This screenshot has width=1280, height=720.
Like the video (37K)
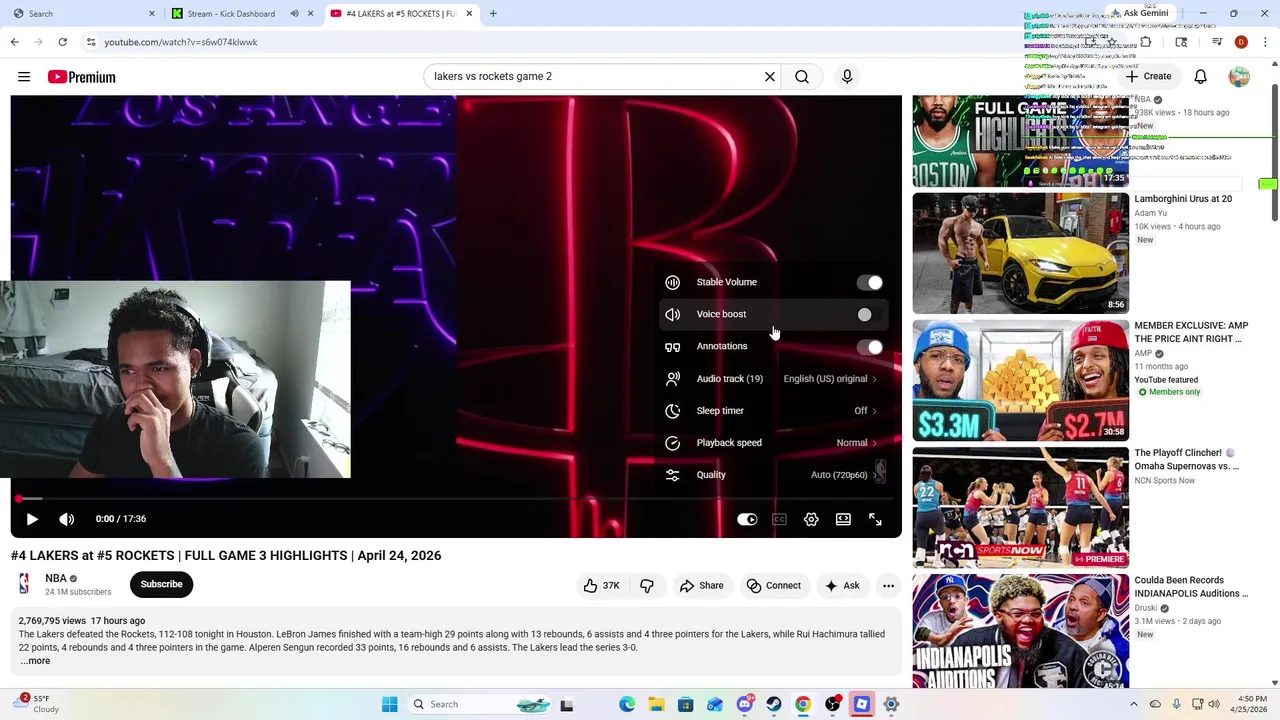tap(602, 586)
